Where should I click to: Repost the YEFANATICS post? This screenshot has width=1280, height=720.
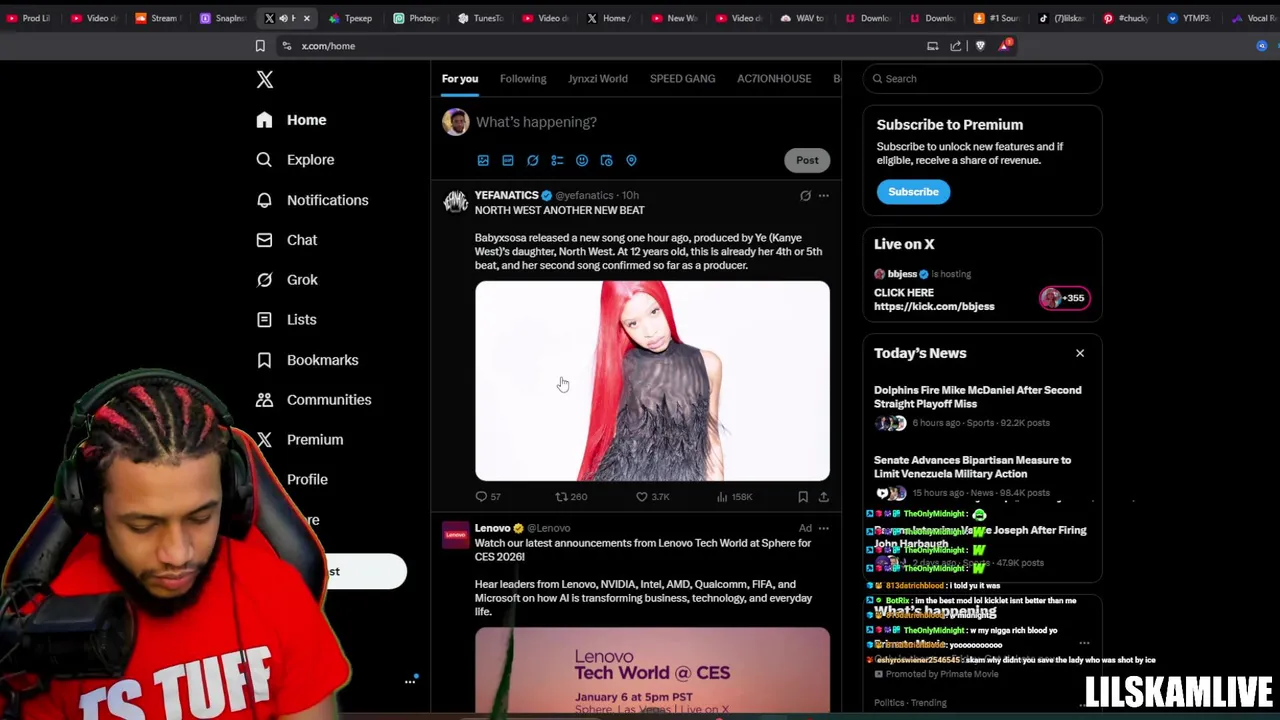(571, 497)
